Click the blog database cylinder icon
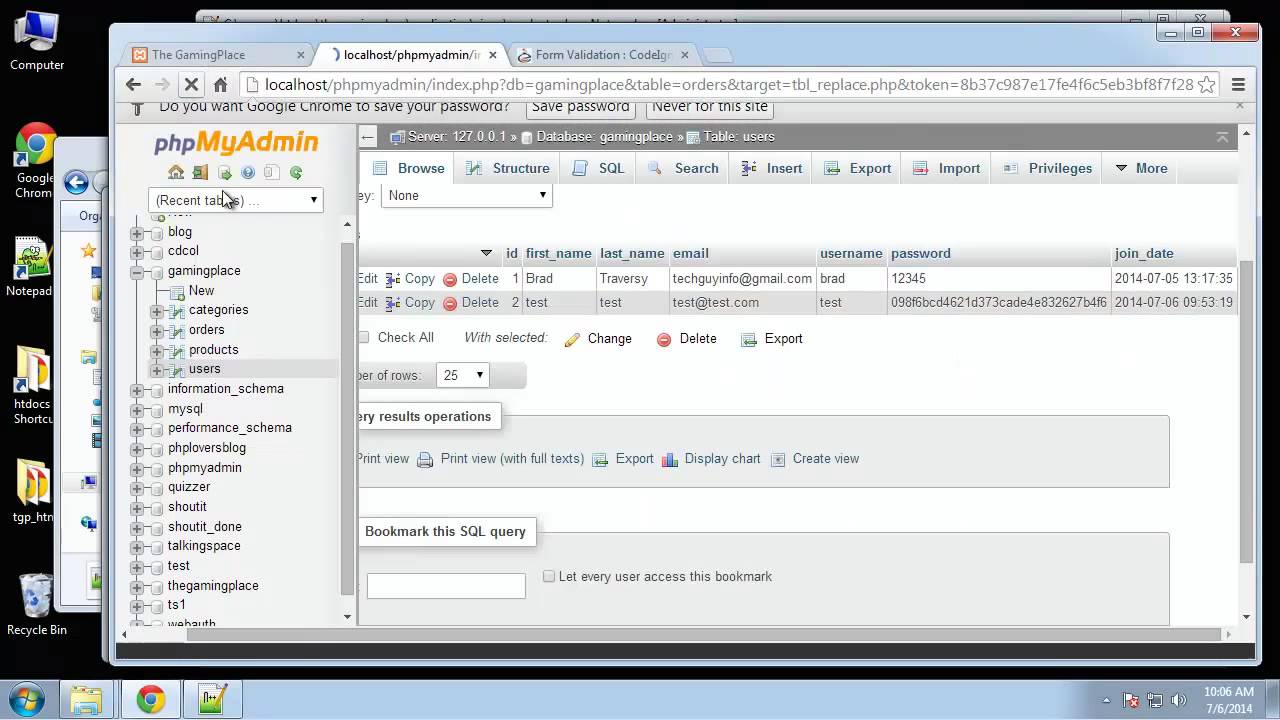This screenshot has width=1280, height=720. coord(157,232)
